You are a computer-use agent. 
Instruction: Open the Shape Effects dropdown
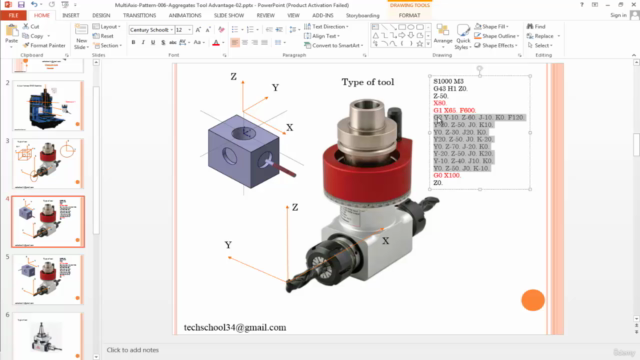pos(496,45)
